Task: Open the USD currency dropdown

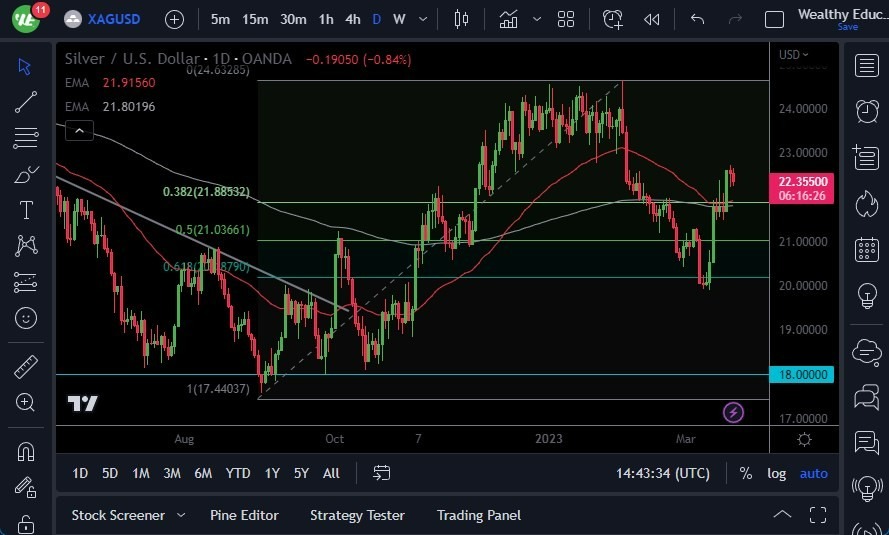Action: (794, 55)
